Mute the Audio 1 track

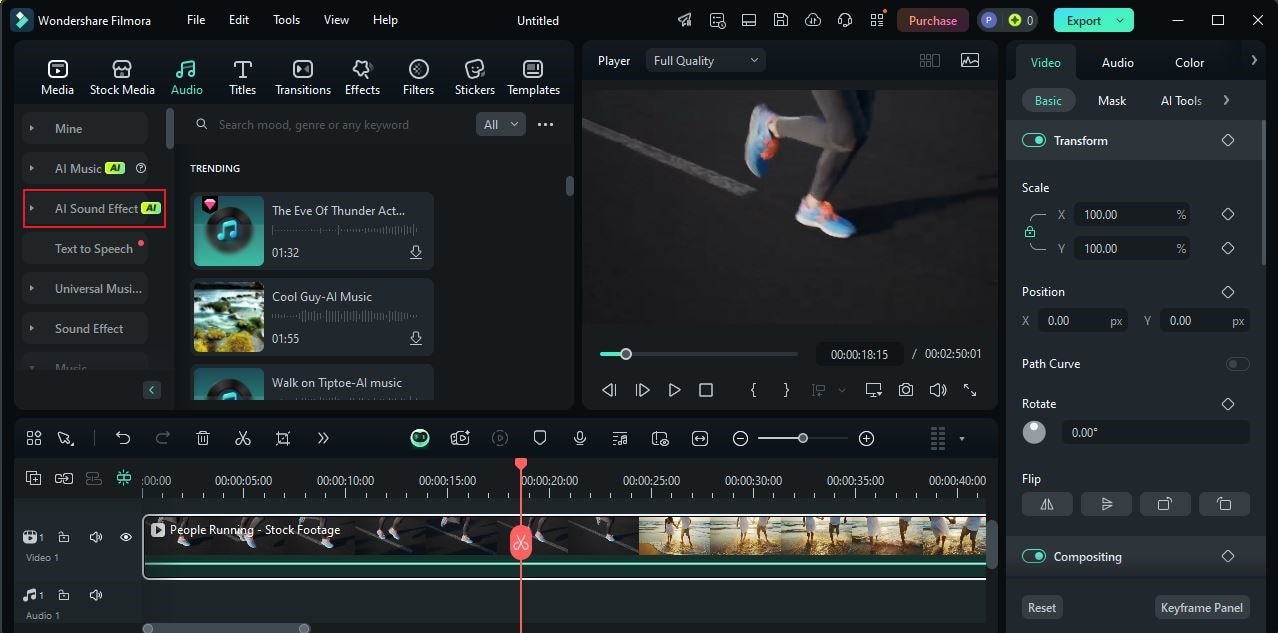pos(95,595)
